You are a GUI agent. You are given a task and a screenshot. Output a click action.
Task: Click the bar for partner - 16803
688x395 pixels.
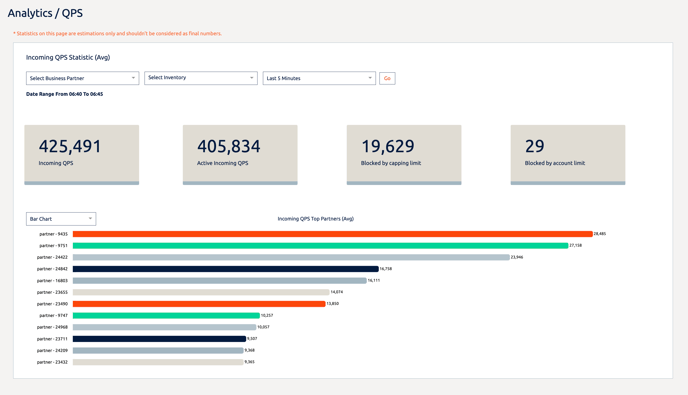tap(219, 280)
